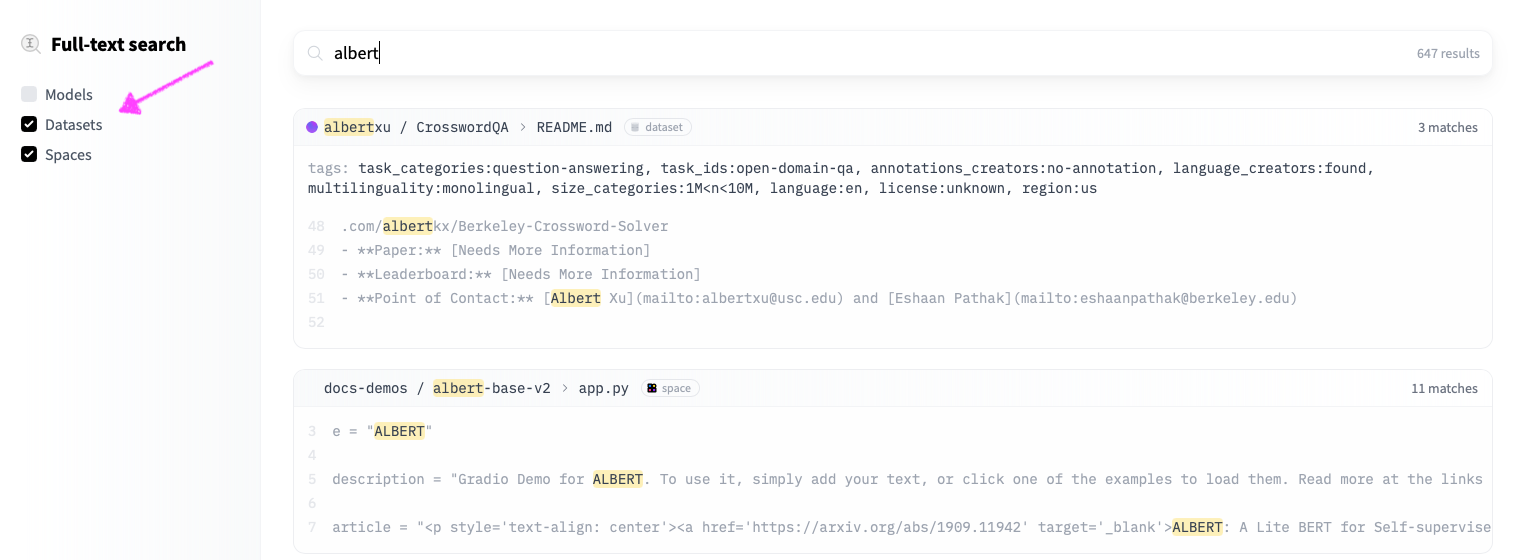Click the purple albertxu avatar dot

312,127
